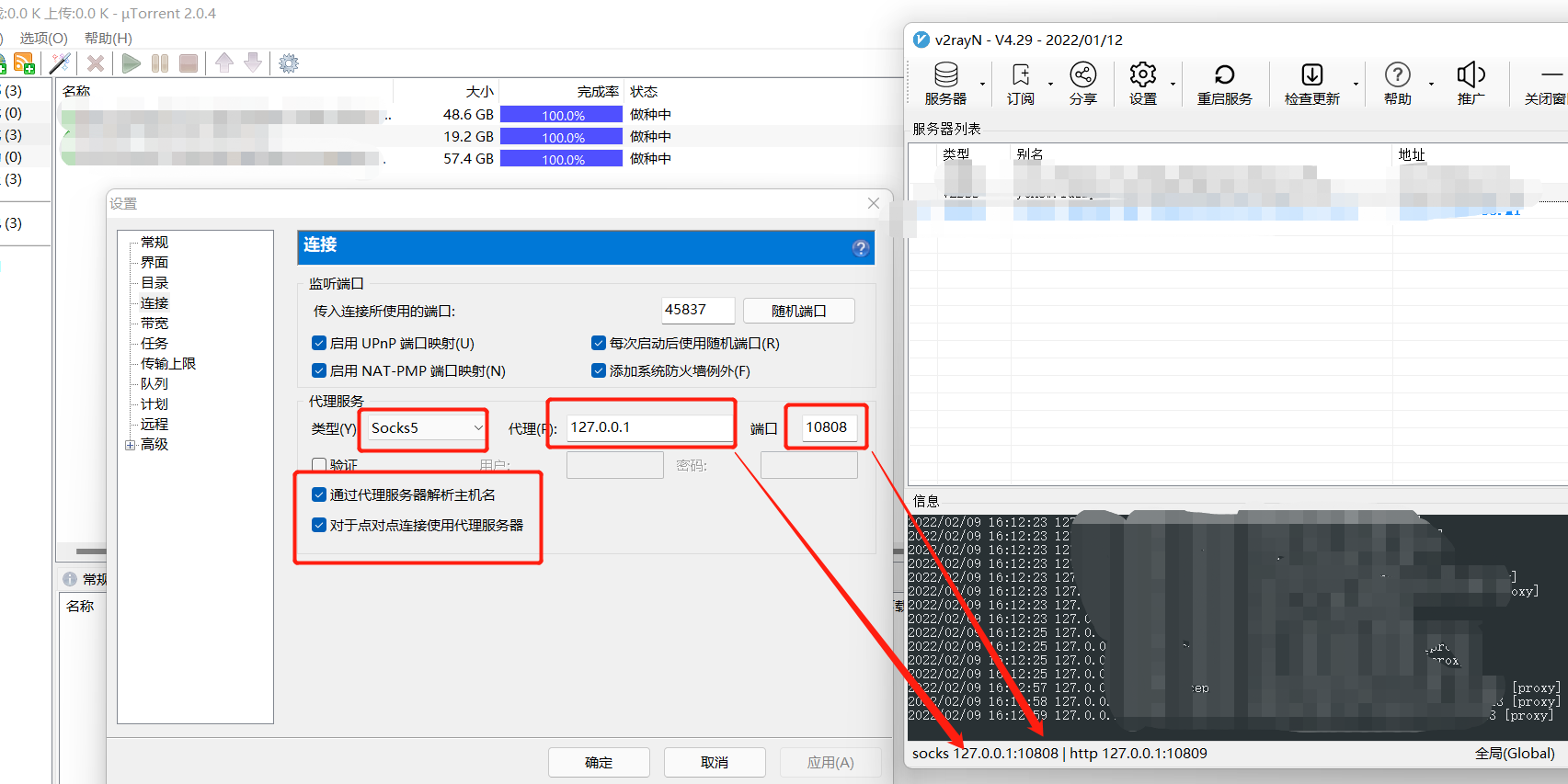
Task: Select 界面 in the settings tree
Action: pos(155,263)
